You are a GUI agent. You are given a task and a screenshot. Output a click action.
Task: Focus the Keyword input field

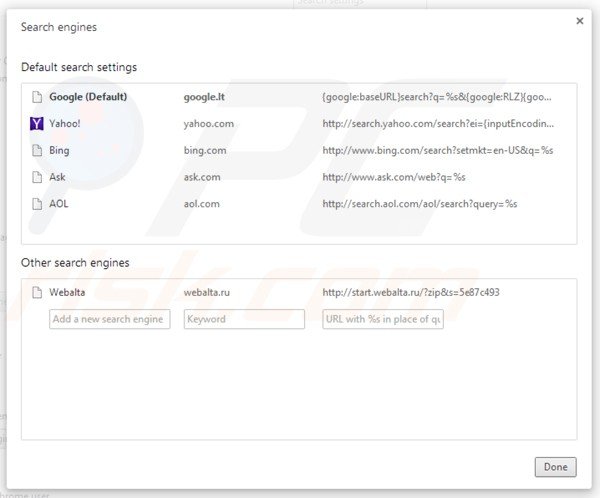244,319
